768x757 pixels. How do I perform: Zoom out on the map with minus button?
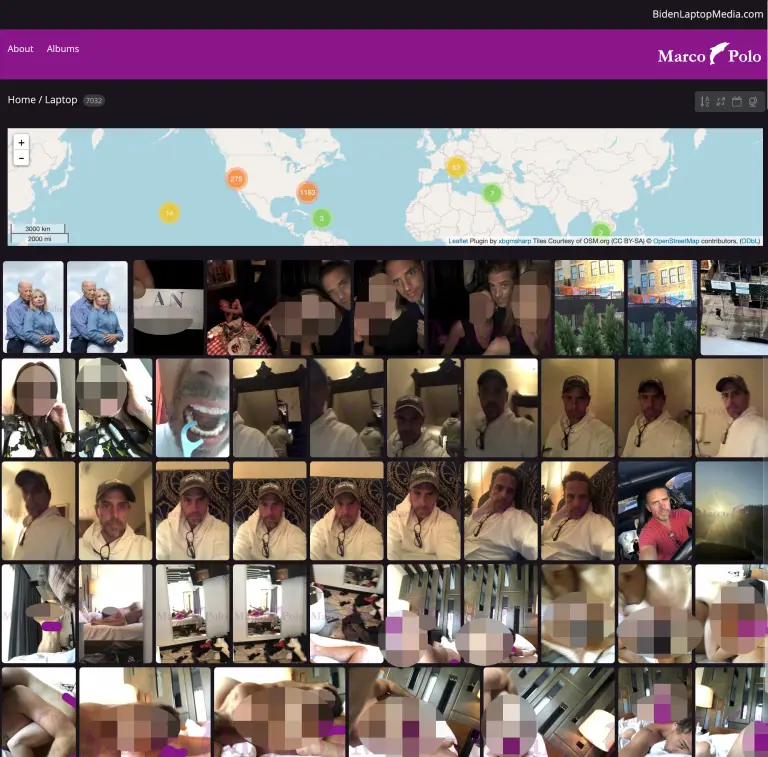point(22,158)
